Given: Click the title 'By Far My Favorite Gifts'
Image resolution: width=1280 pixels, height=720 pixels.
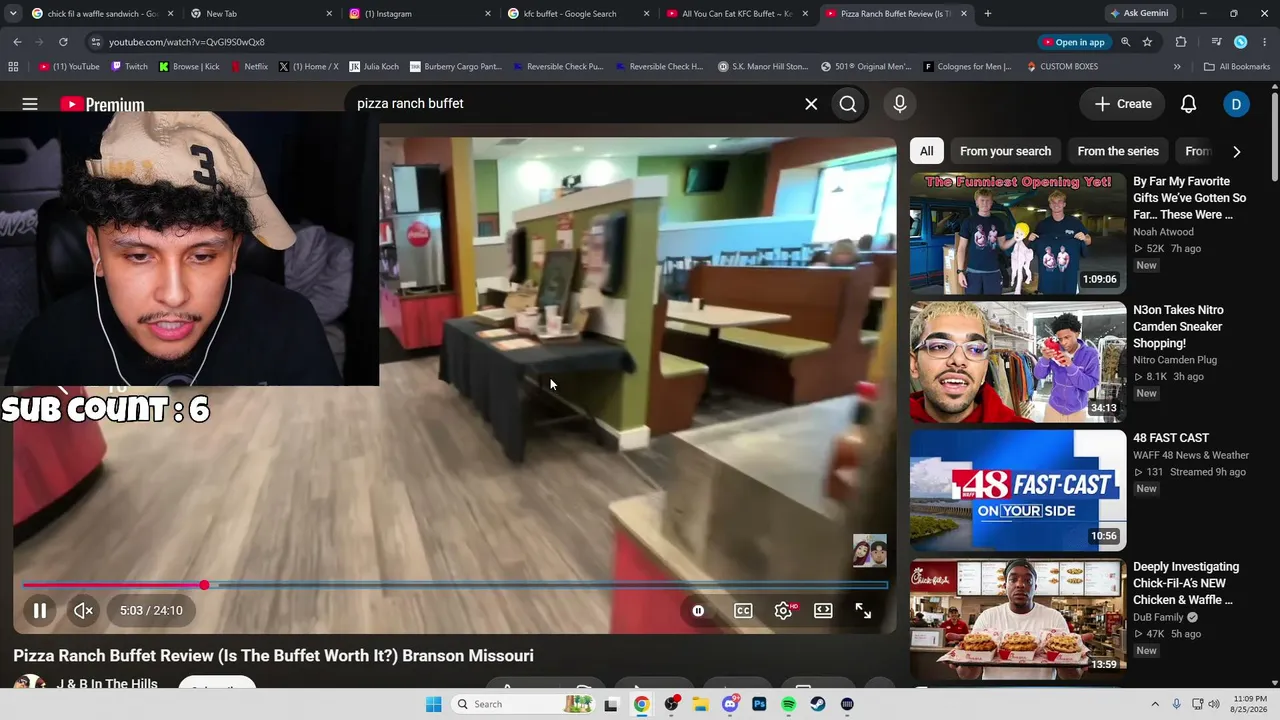Looking at the screenshot, I should pyautogui.click(x=1189, y=198).
